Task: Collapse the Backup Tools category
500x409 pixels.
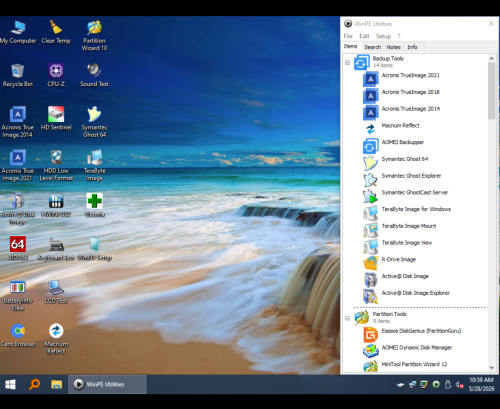Action: (x=347, y=63)
